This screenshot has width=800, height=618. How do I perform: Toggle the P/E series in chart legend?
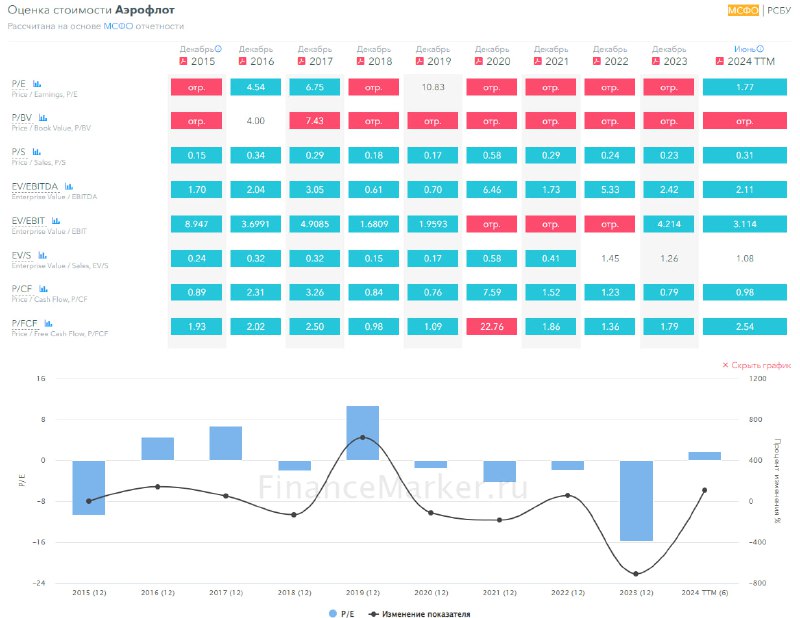click(342, 613)
